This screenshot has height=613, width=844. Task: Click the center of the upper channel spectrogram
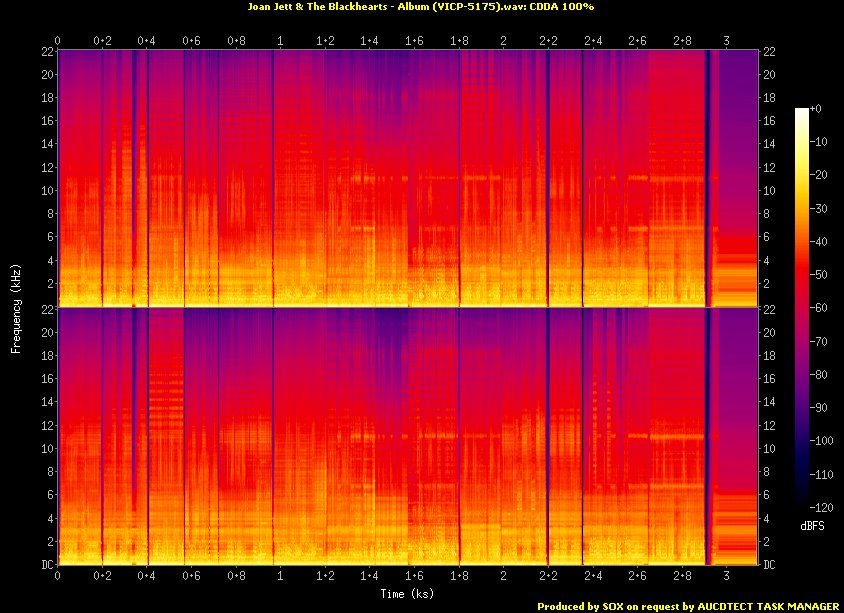[408, 178]
